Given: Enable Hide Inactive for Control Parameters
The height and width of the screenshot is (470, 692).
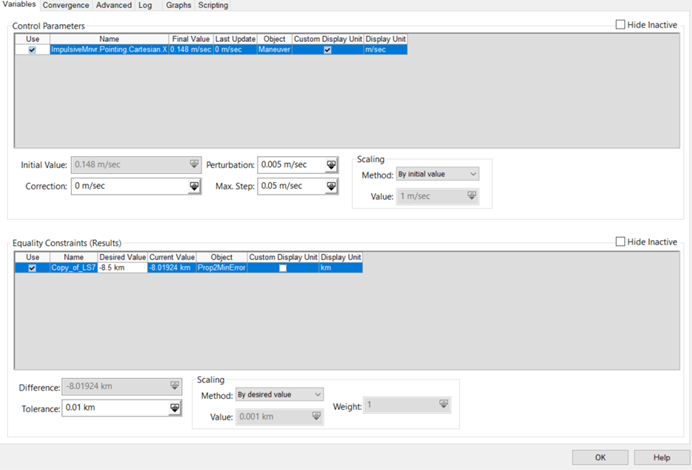Looking at the screenshot, I should [621, 24].
